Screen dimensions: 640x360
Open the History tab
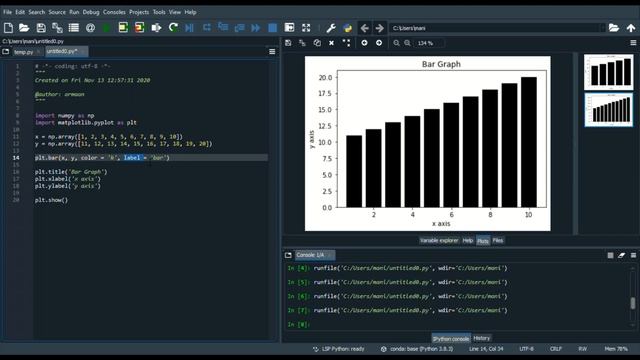[x=482, y=338]
